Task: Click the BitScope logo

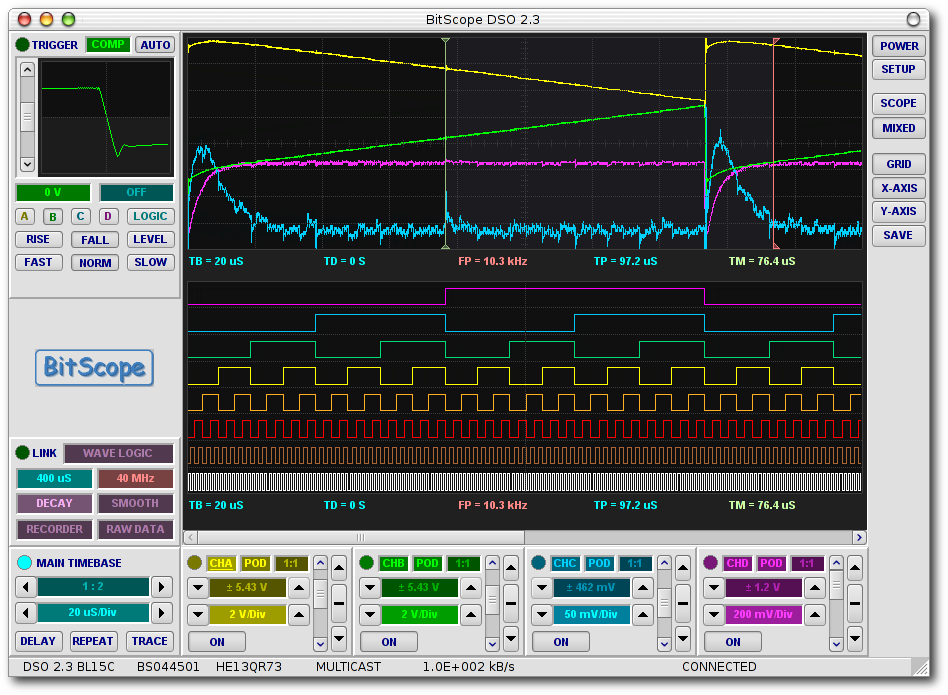Action: click(95, 368)
